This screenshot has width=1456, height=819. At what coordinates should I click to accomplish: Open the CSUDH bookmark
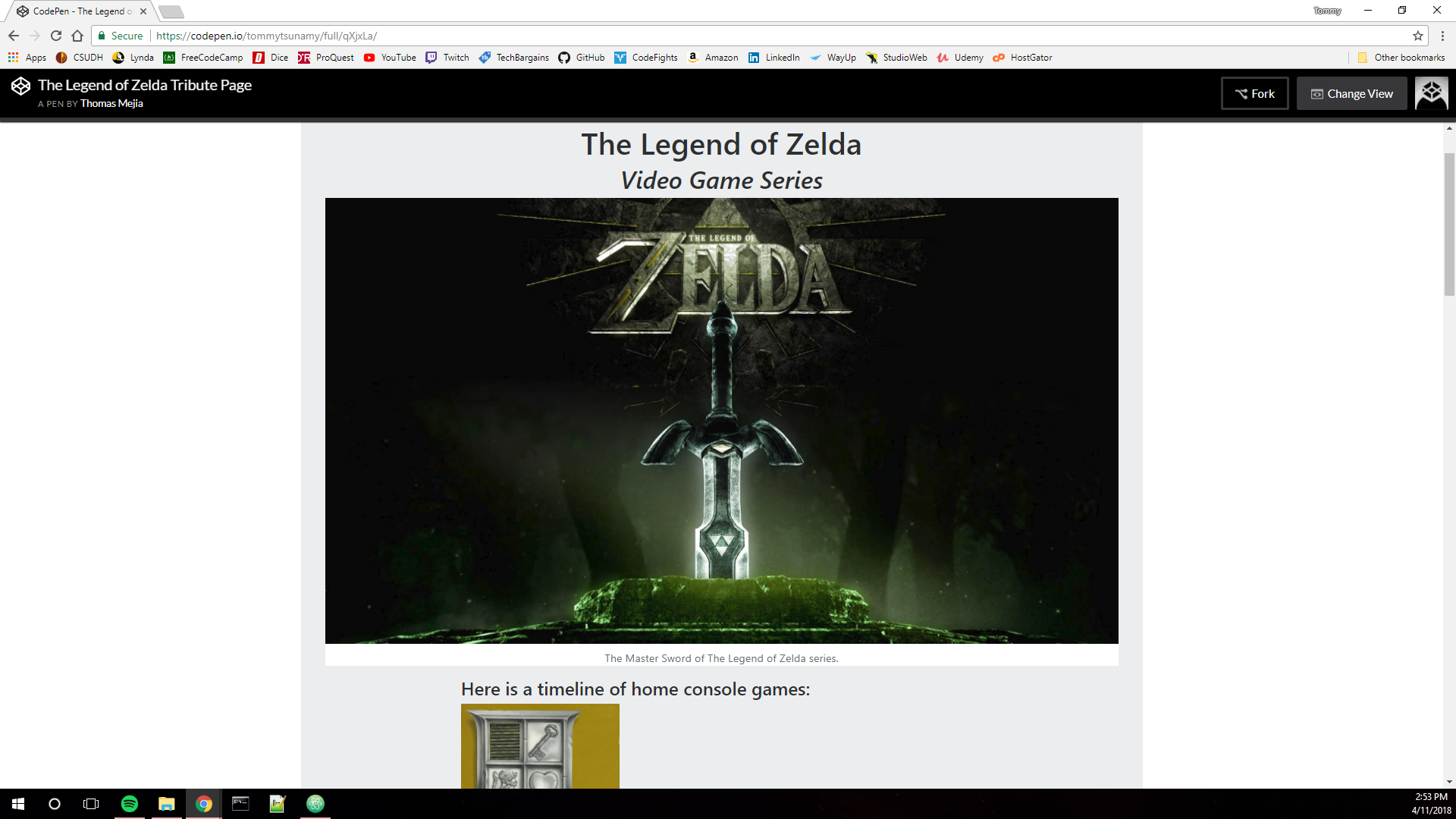point(80,58)
